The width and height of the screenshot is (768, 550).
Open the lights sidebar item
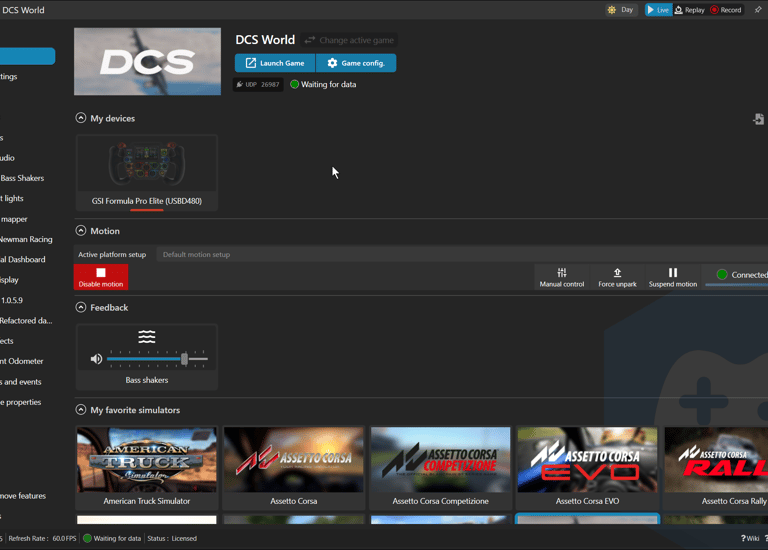[x=12, y=198]
